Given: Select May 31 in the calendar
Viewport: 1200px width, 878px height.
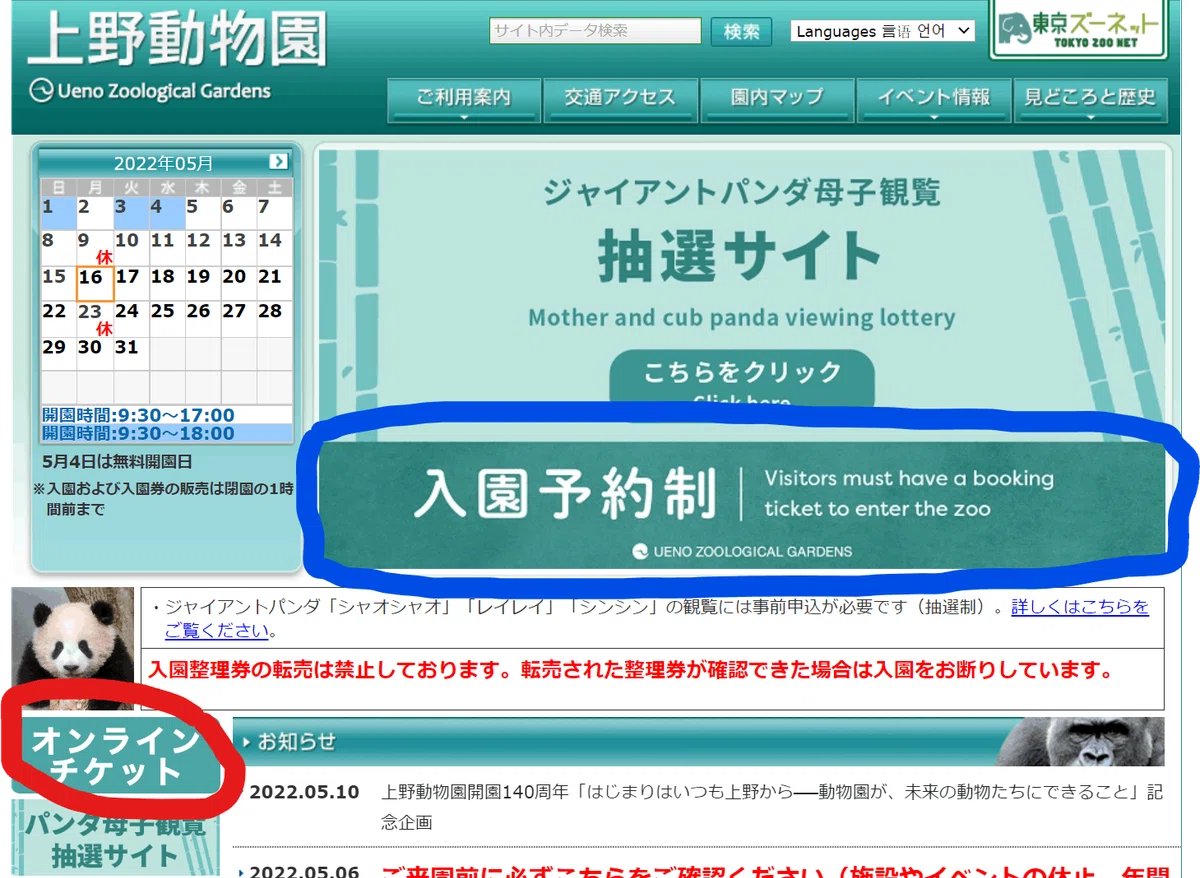Looking at the screenshot, I should [131, 354].
